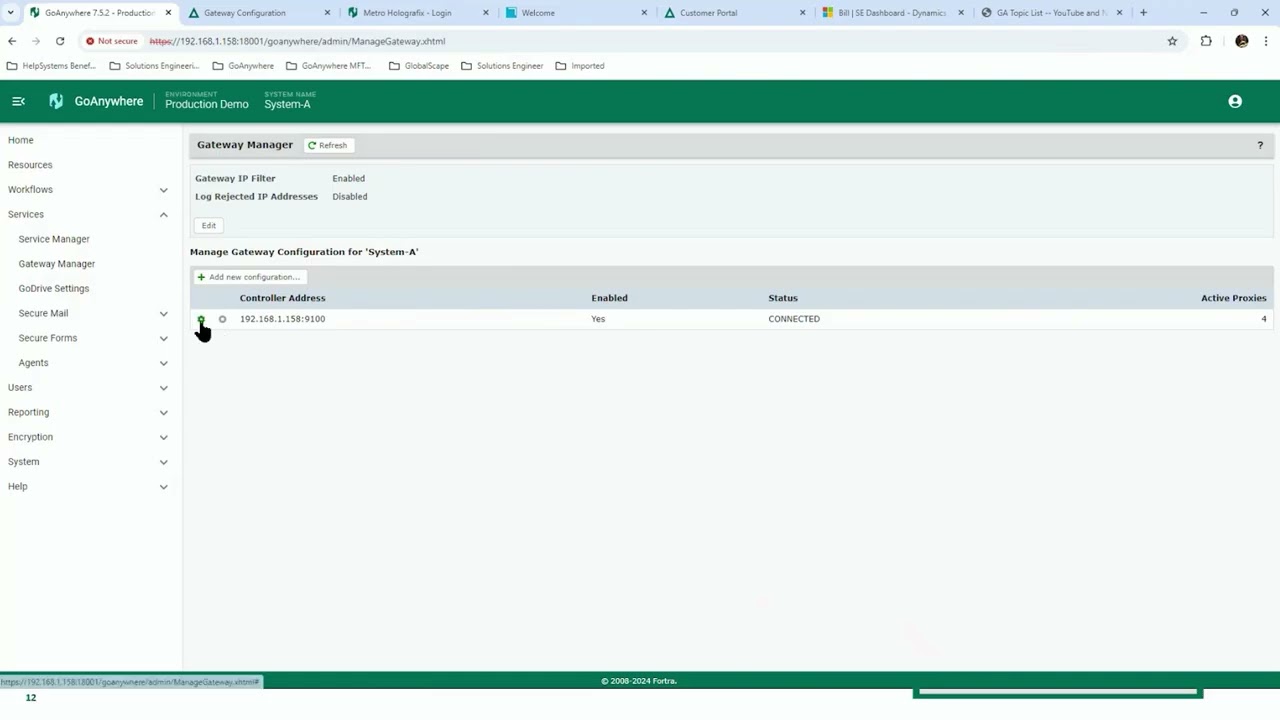Screen dimensions: 1280x720
Task: Click the help question mark icon
Action: 1260,145
